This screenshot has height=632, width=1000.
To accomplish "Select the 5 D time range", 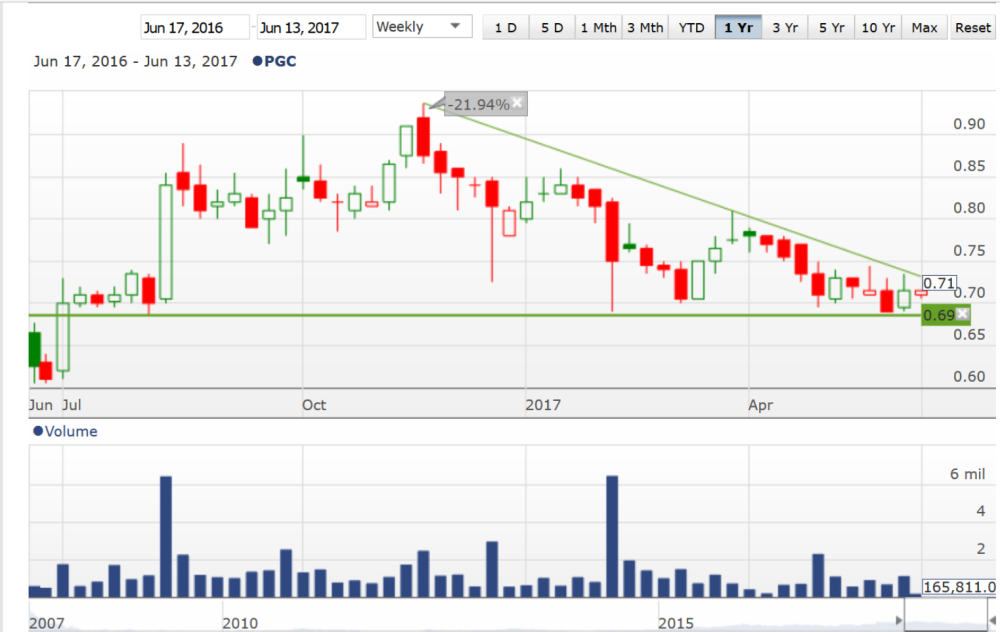I will point(552,27).
